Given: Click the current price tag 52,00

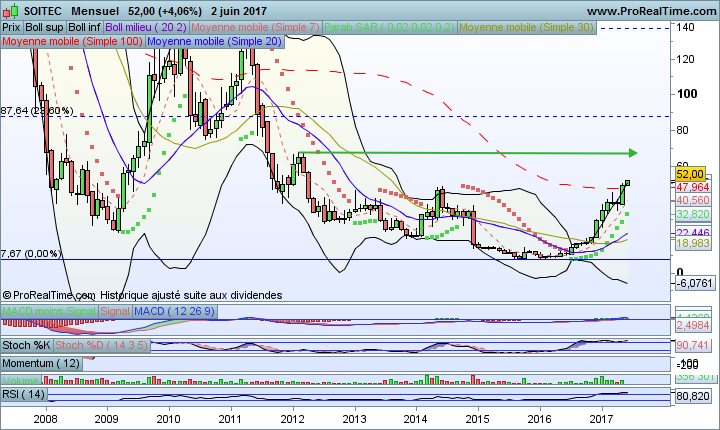Looking at the screenshot, I should coord(690,174).
